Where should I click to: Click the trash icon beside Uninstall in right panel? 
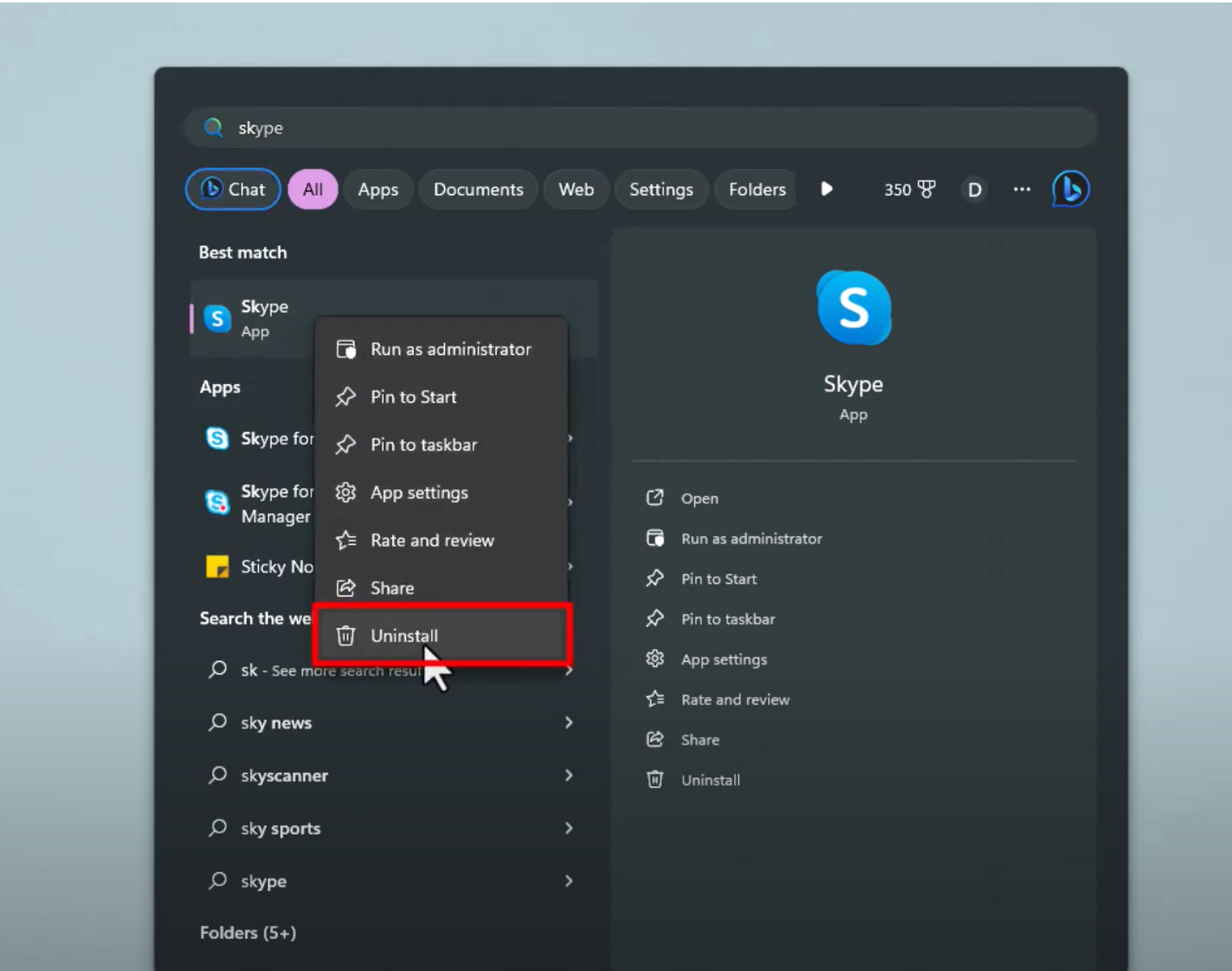[x=655, y=779]
